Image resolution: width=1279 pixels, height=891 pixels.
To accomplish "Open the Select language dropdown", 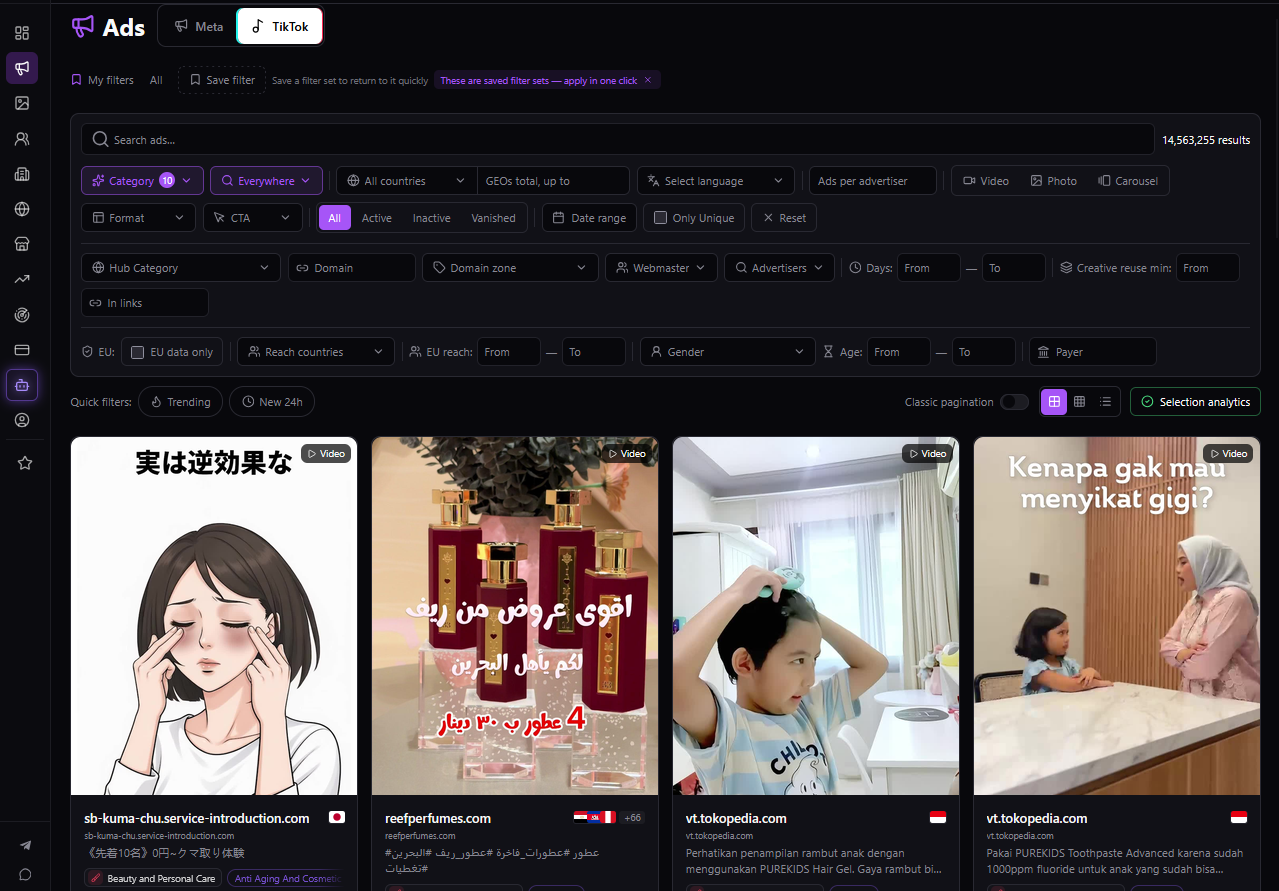I will (x=716, y=181).
